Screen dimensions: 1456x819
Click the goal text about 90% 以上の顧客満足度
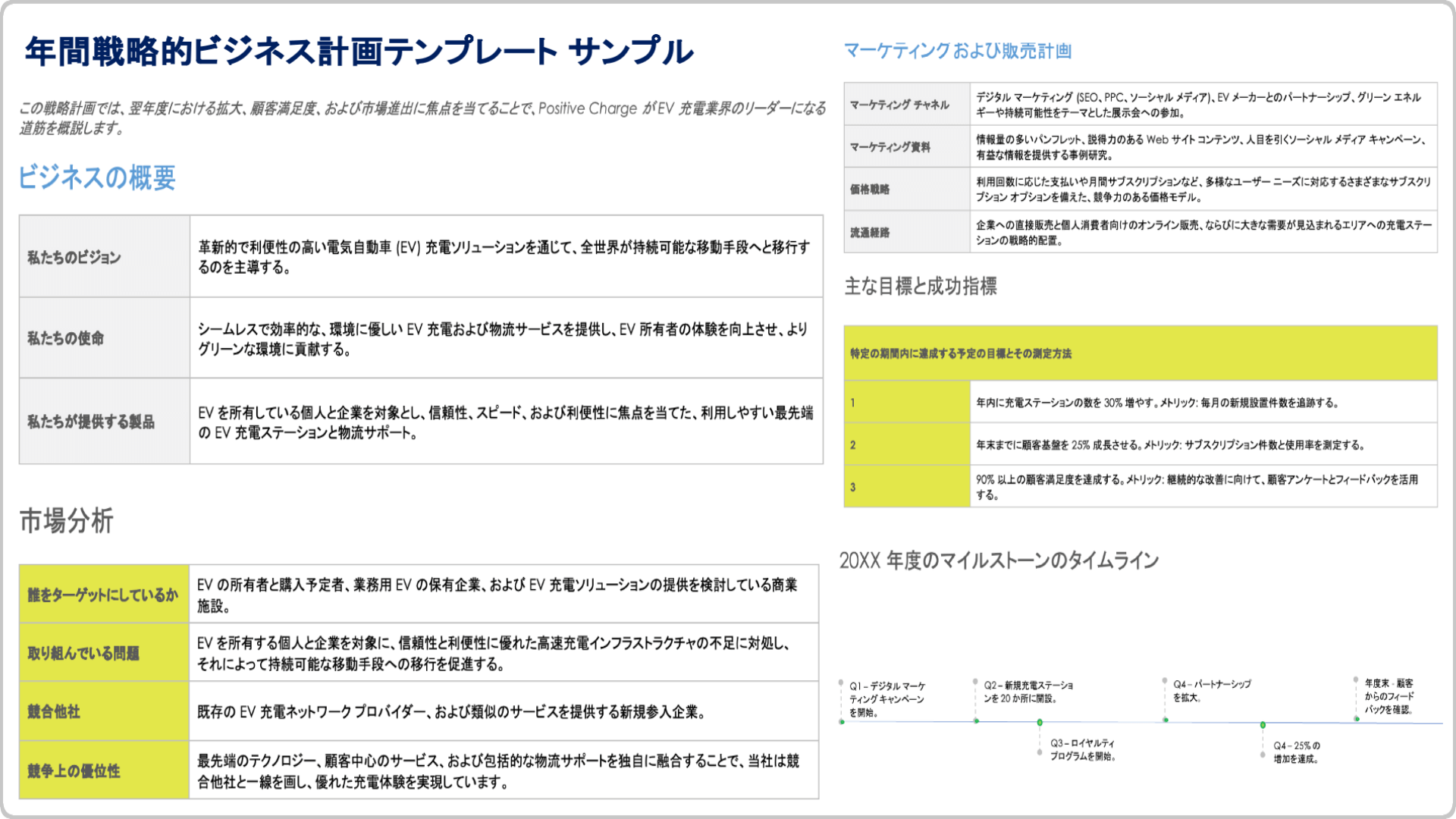(x=1197, y=487)
